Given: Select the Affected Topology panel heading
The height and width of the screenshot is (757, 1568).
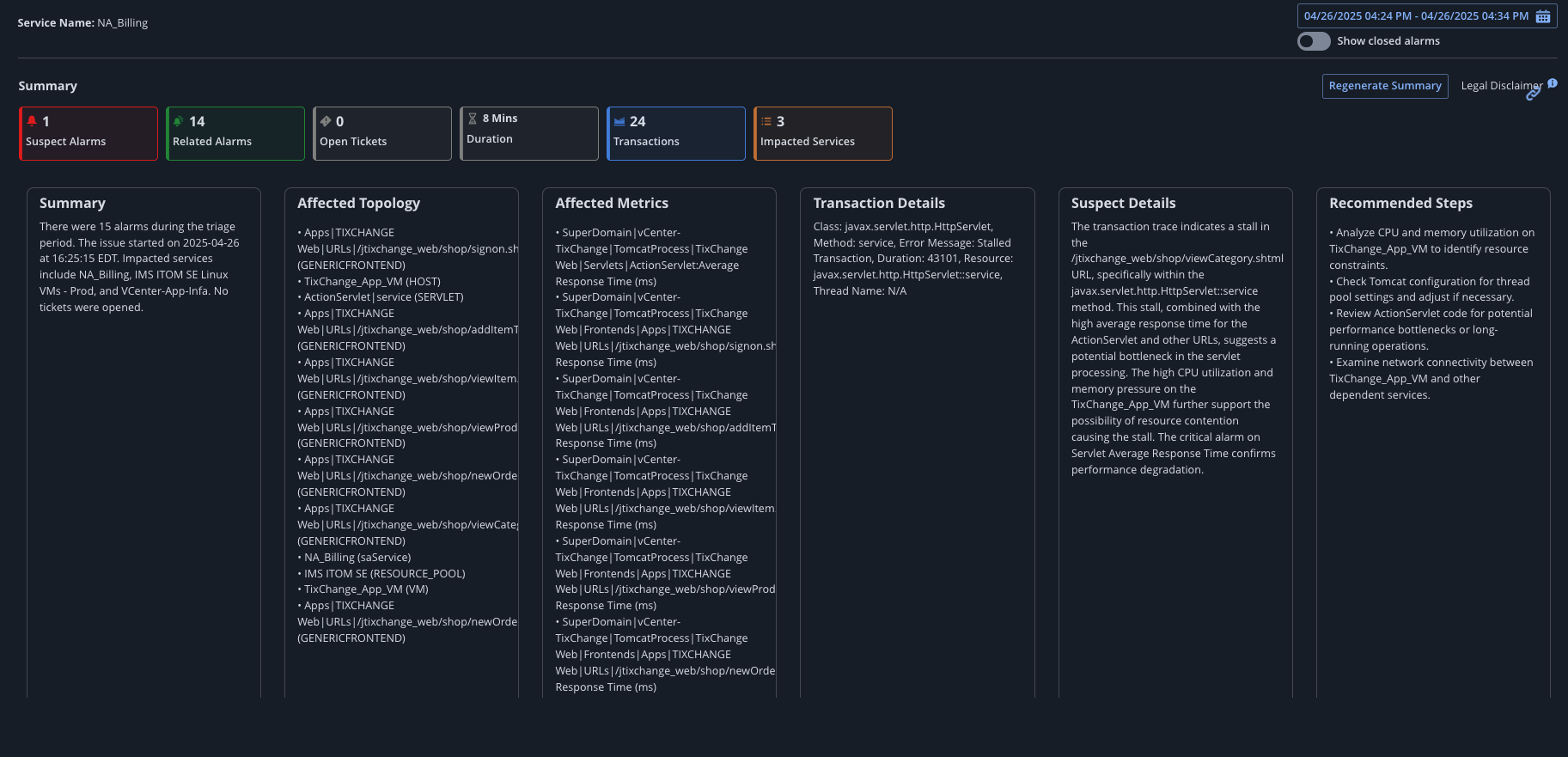Looking at the screenshot, I should [x=358, y=203].
